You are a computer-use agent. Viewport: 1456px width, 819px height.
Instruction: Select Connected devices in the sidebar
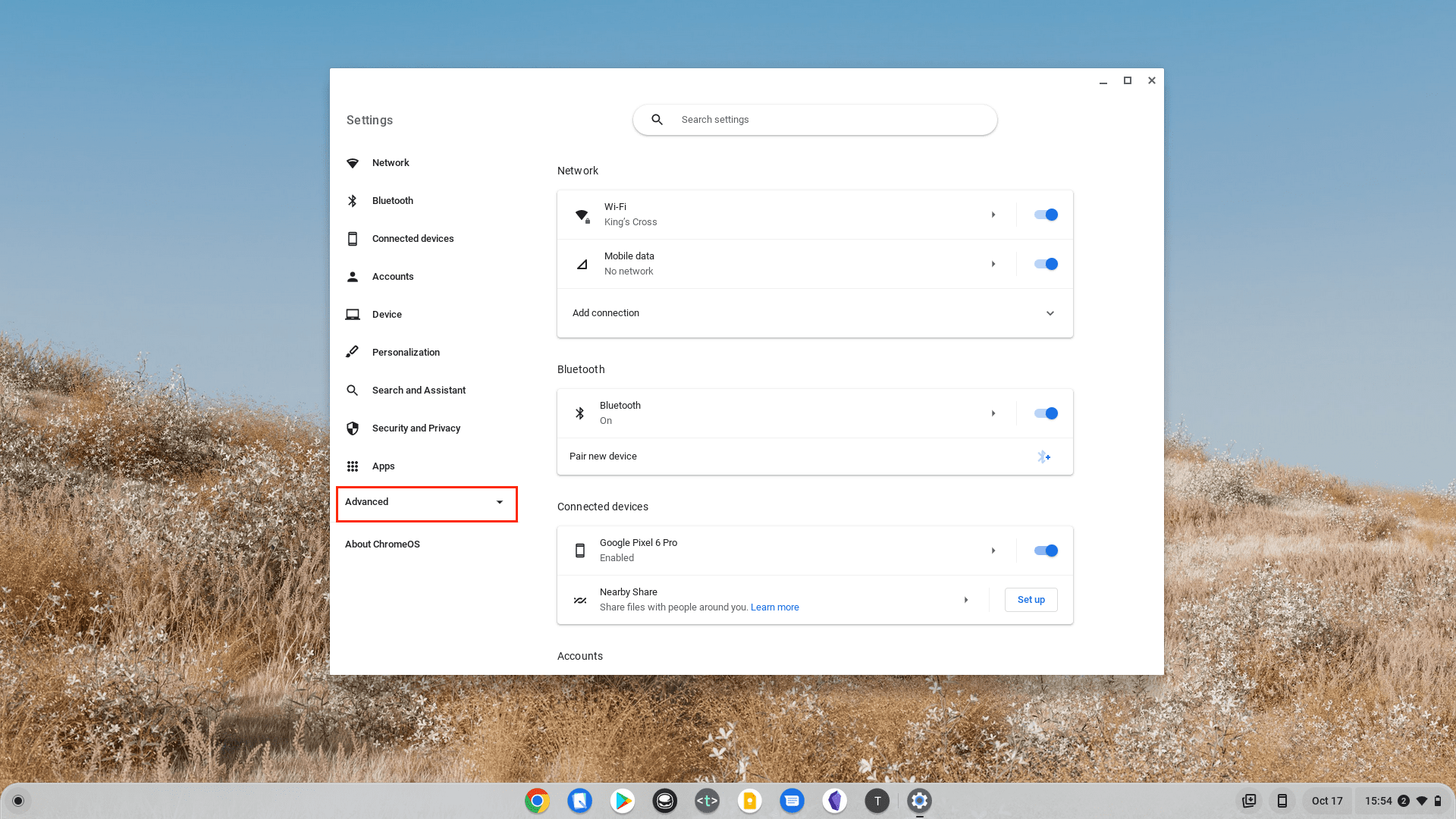[x=413, y=239]
